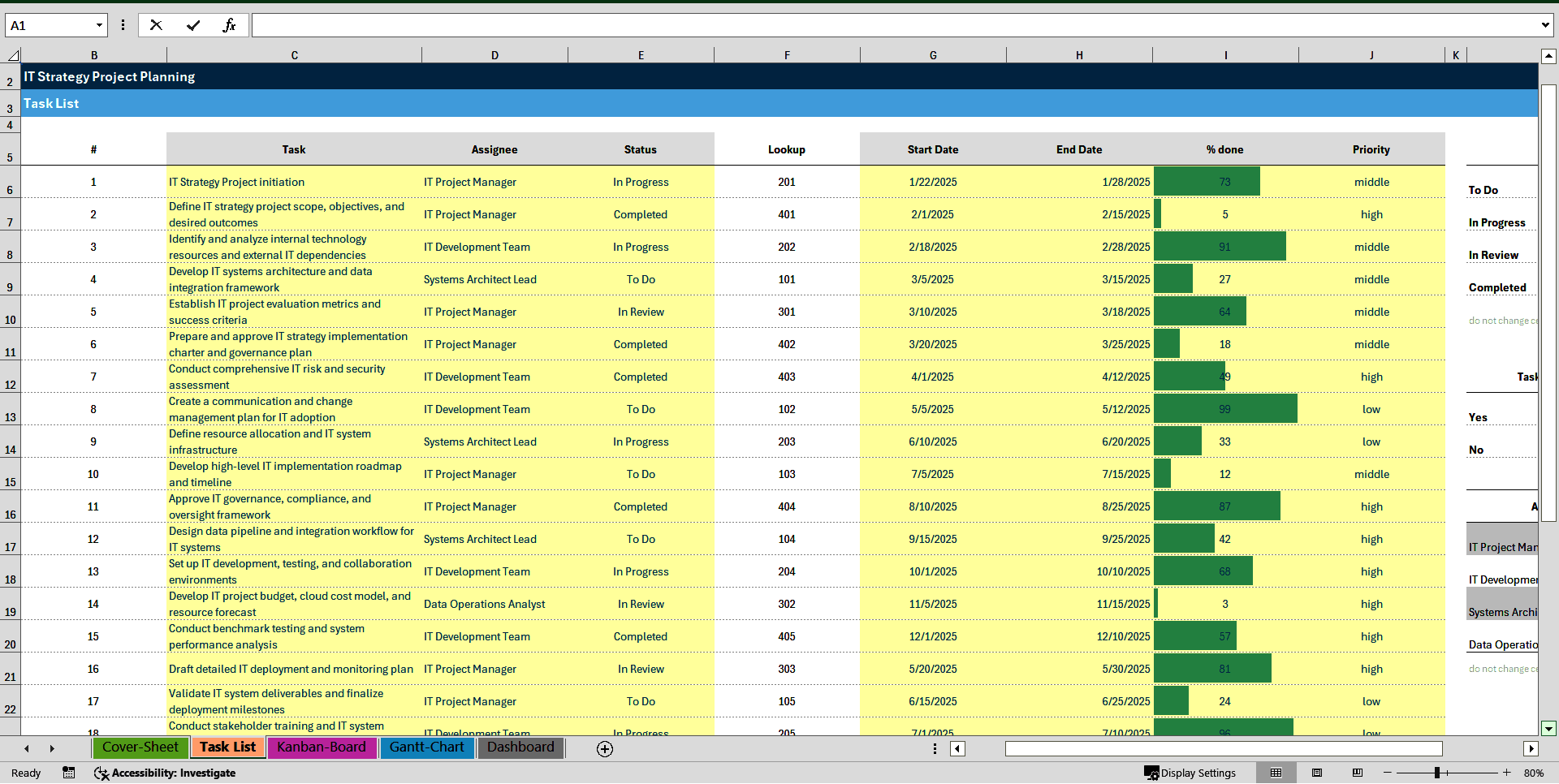
Task: Open the Name Box dropdown arrow
Action: tap(99, 24)
